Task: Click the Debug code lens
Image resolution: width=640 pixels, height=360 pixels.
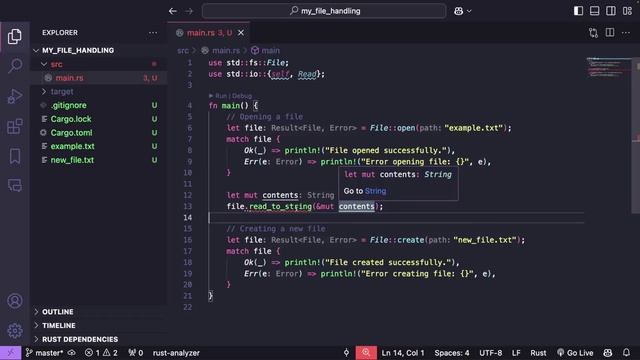Action: 242,96
